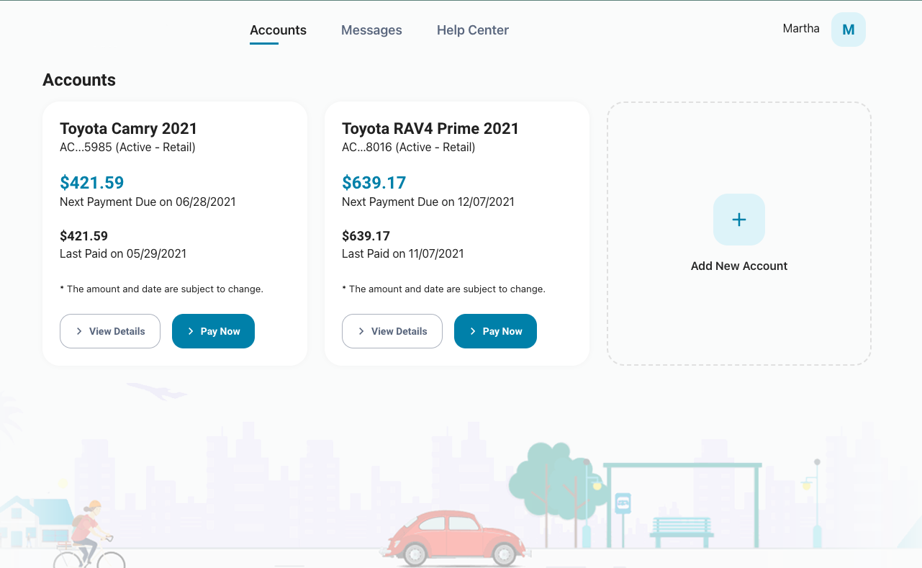View Details of Toyota RAV4 Prime 2021

[x=392, y=331]
